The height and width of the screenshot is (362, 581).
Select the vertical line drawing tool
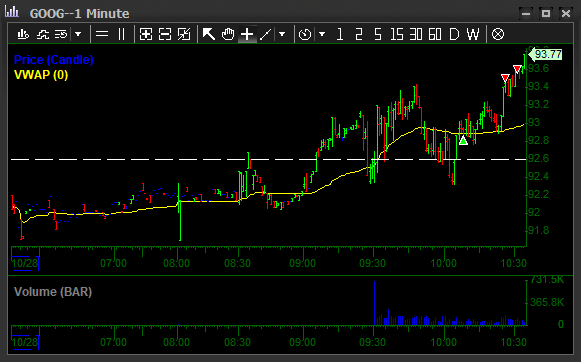122,34
